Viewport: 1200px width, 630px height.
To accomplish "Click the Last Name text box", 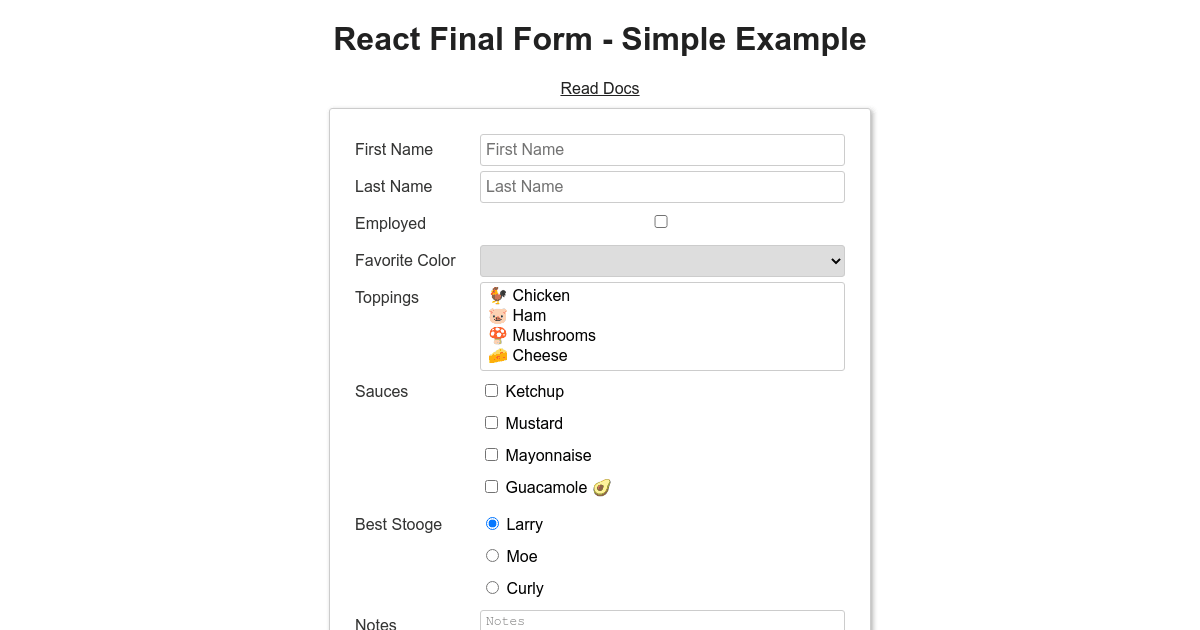I will [662, 186].
